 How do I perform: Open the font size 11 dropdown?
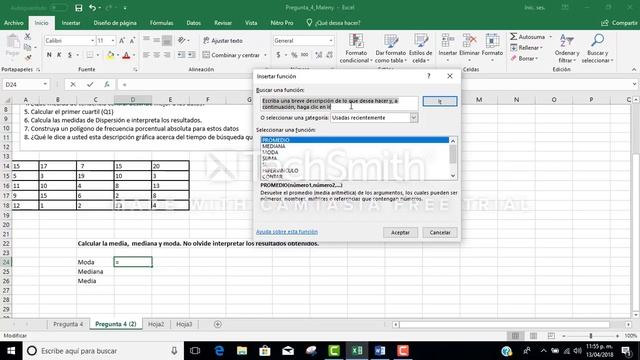pyautogui.click(x=113, y=40)
